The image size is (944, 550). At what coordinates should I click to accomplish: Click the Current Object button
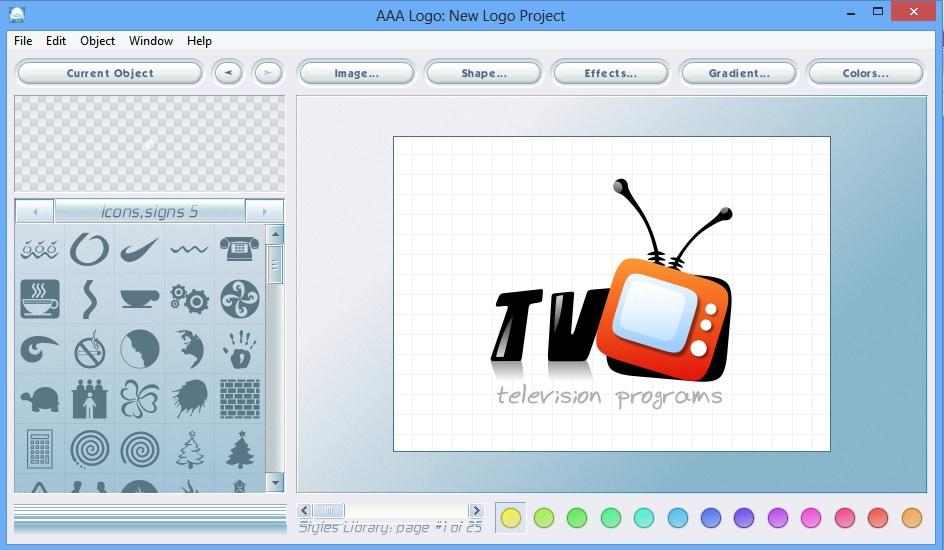[x=110, y=73]
